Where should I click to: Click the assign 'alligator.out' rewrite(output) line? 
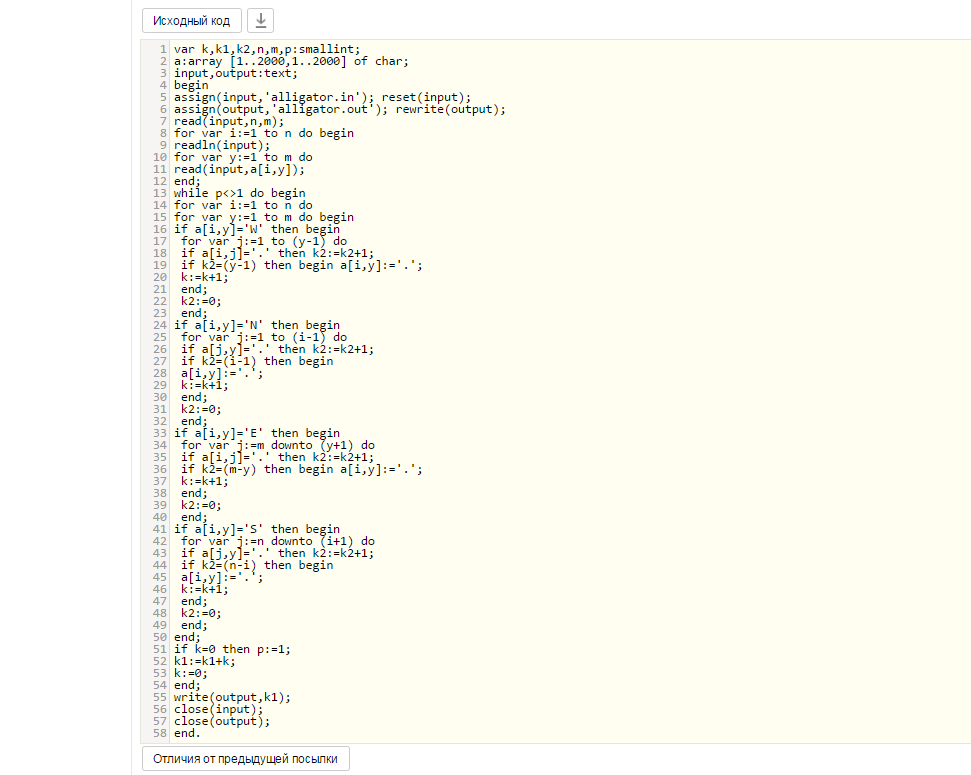(339, 109)
